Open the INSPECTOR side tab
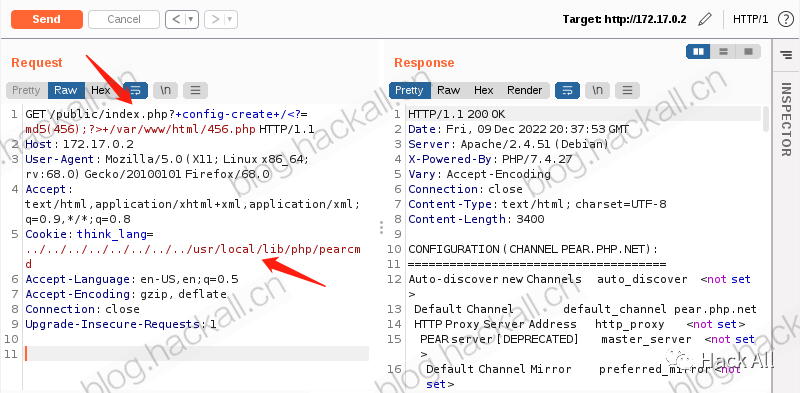Screen dimensions: 800x393 (x=786, y=119)
